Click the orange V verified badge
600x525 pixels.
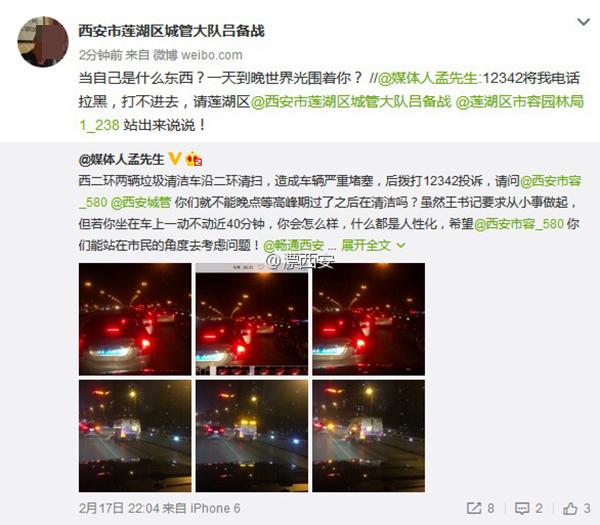tap(175, 159)
